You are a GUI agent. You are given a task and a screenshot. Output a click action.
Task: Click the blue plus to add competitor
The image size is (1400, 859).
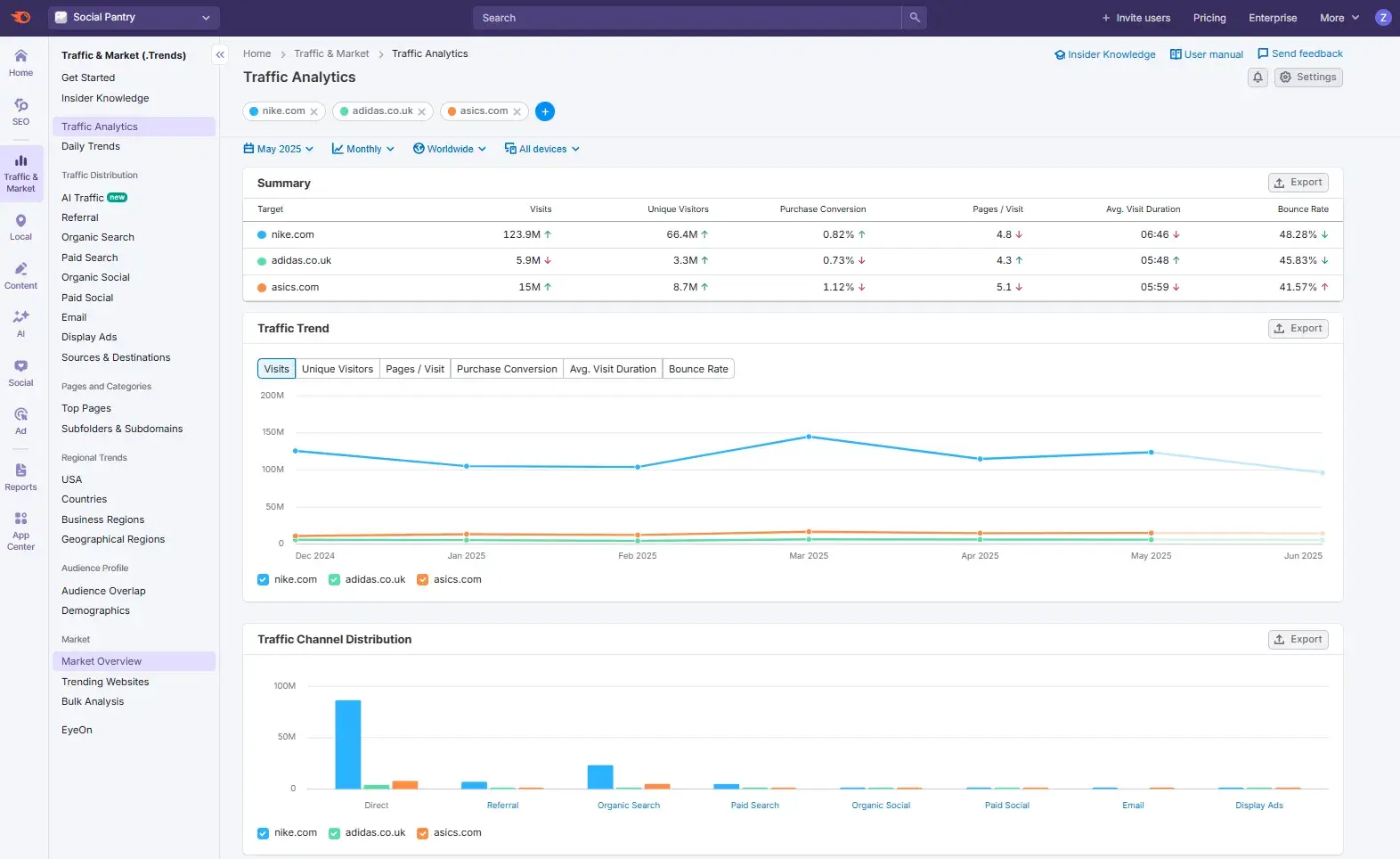545,111
